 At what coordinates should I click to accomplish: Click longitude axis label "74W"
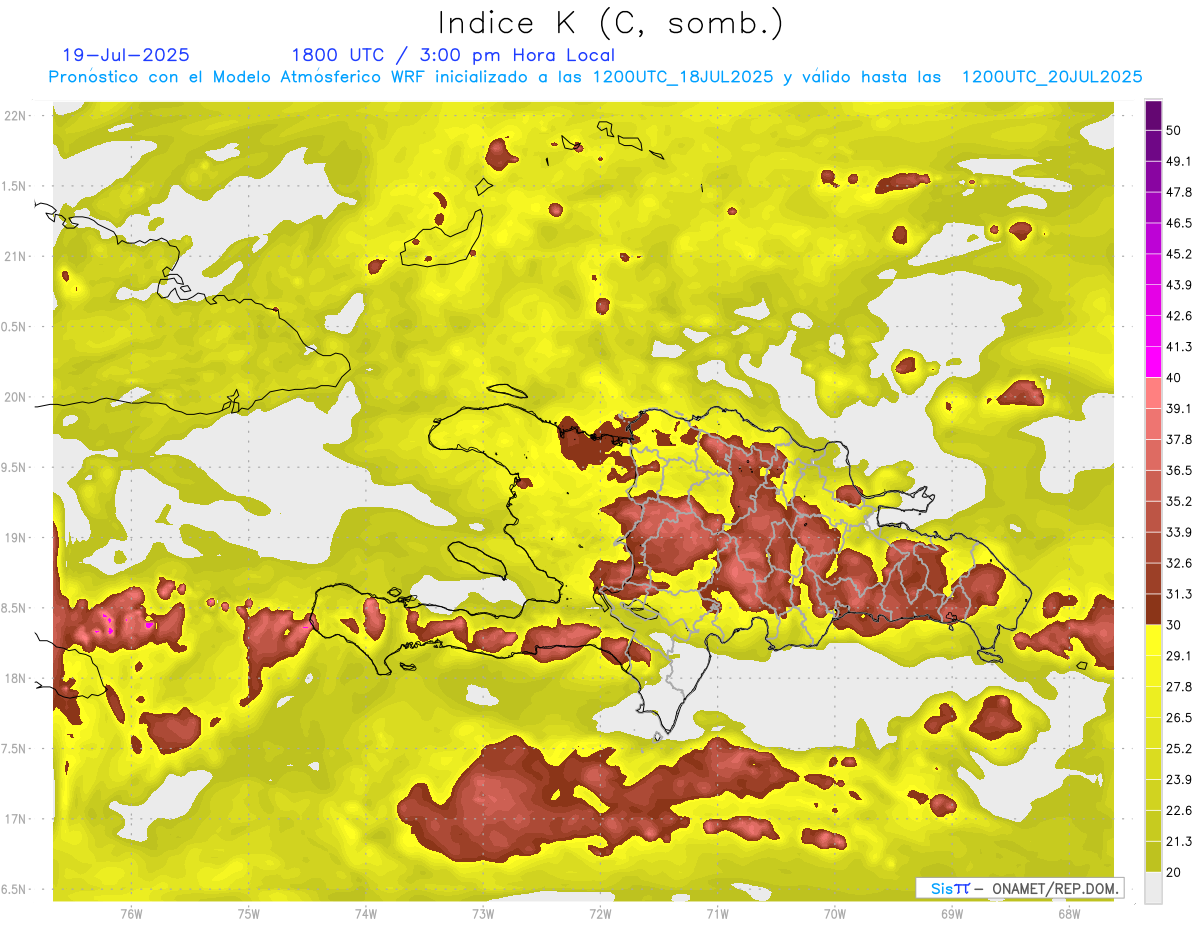(x=366, y=914)
